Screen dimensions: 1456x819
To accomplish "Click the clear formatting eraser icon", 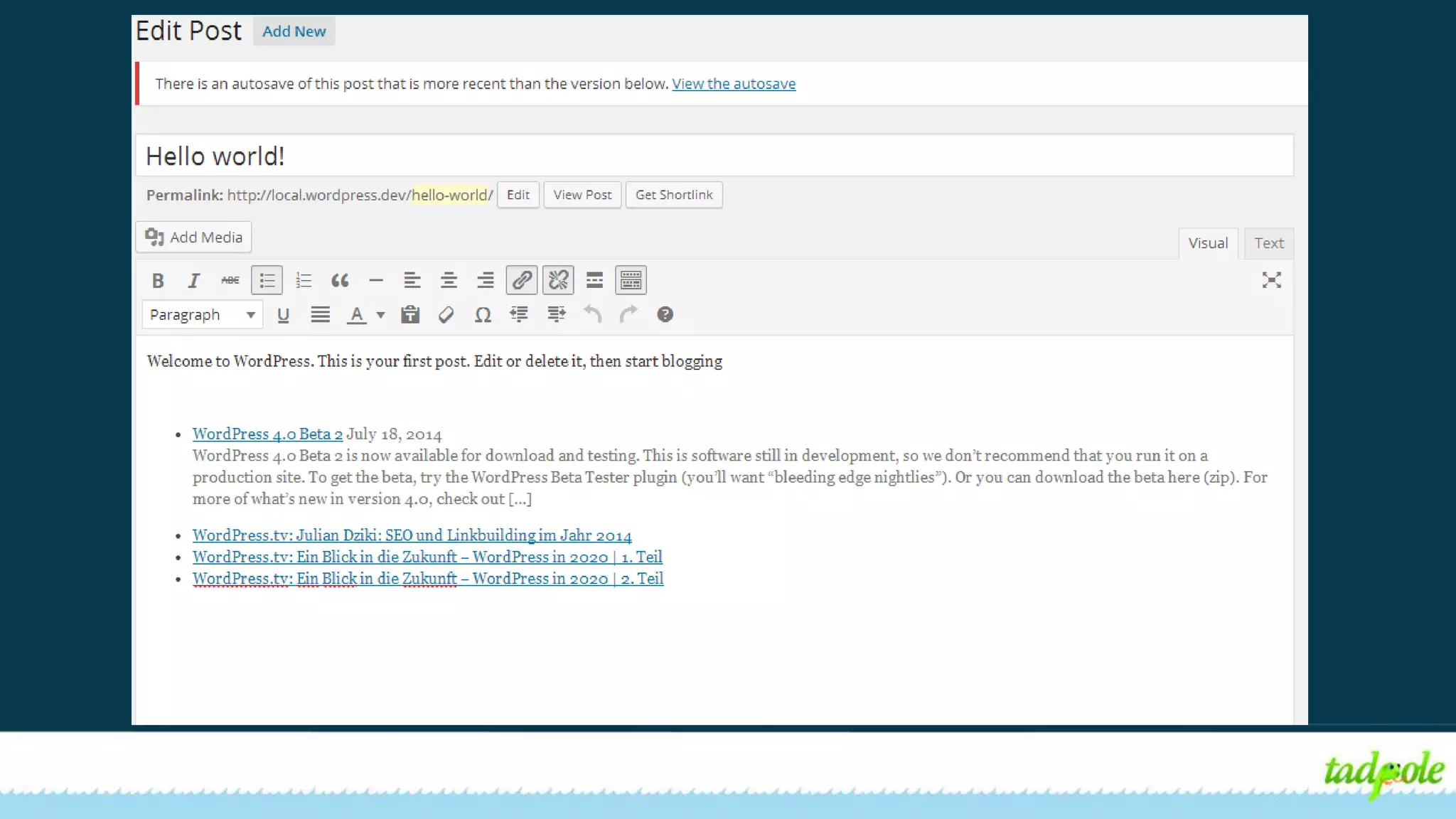I will click(x=446, y=315).
